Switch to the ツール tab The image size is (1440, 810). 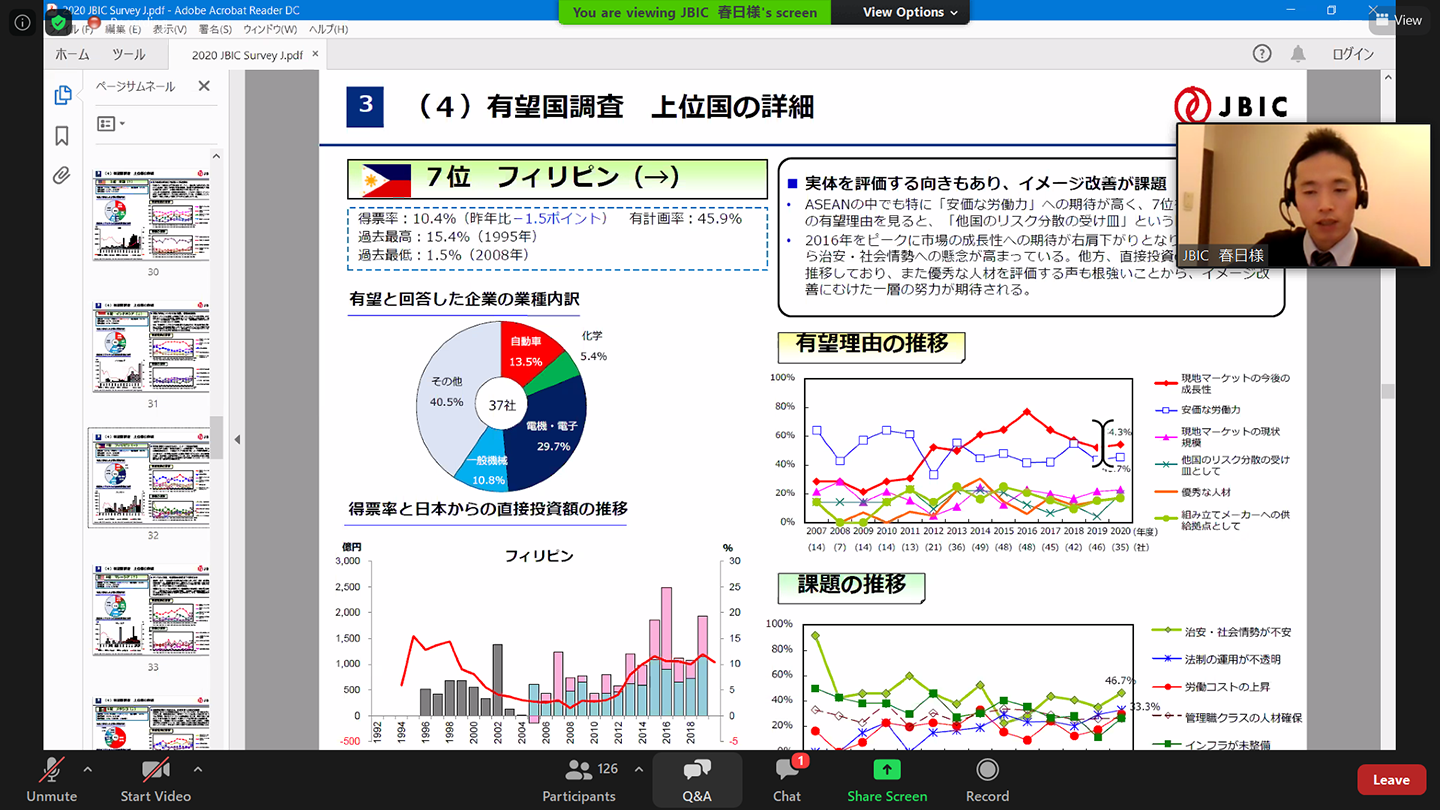click(128, 54)
